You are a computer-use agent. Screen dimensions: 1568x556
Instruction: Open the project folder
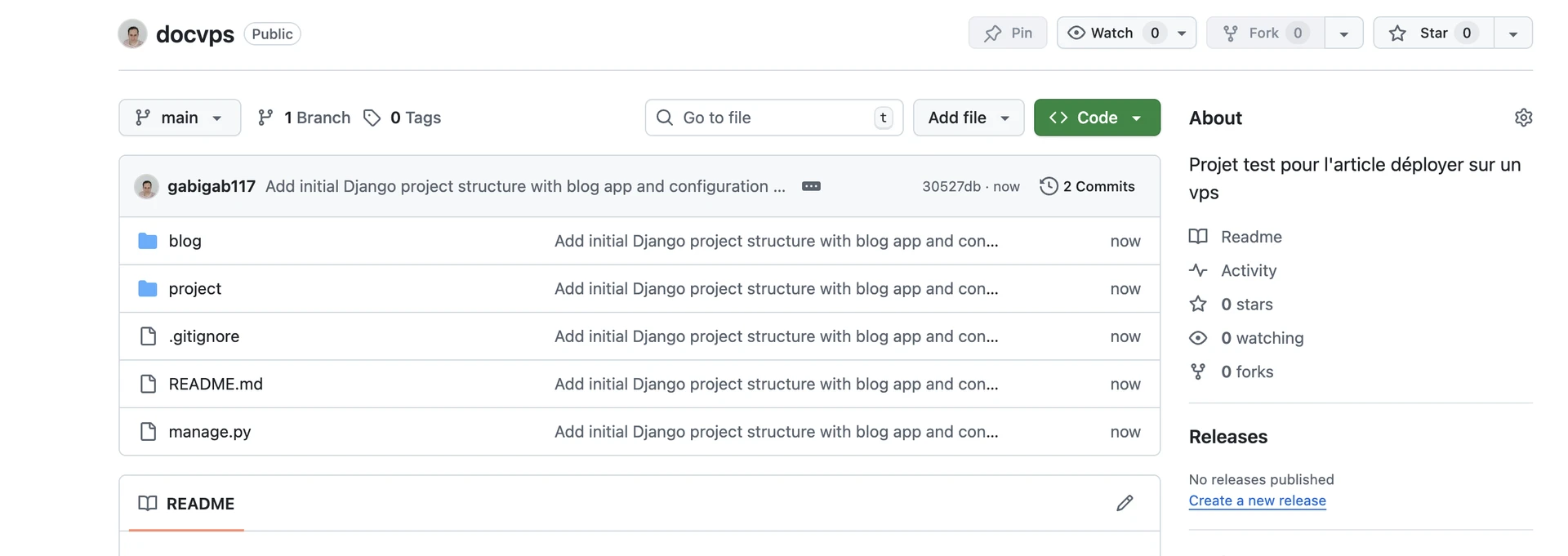point(194,289)
